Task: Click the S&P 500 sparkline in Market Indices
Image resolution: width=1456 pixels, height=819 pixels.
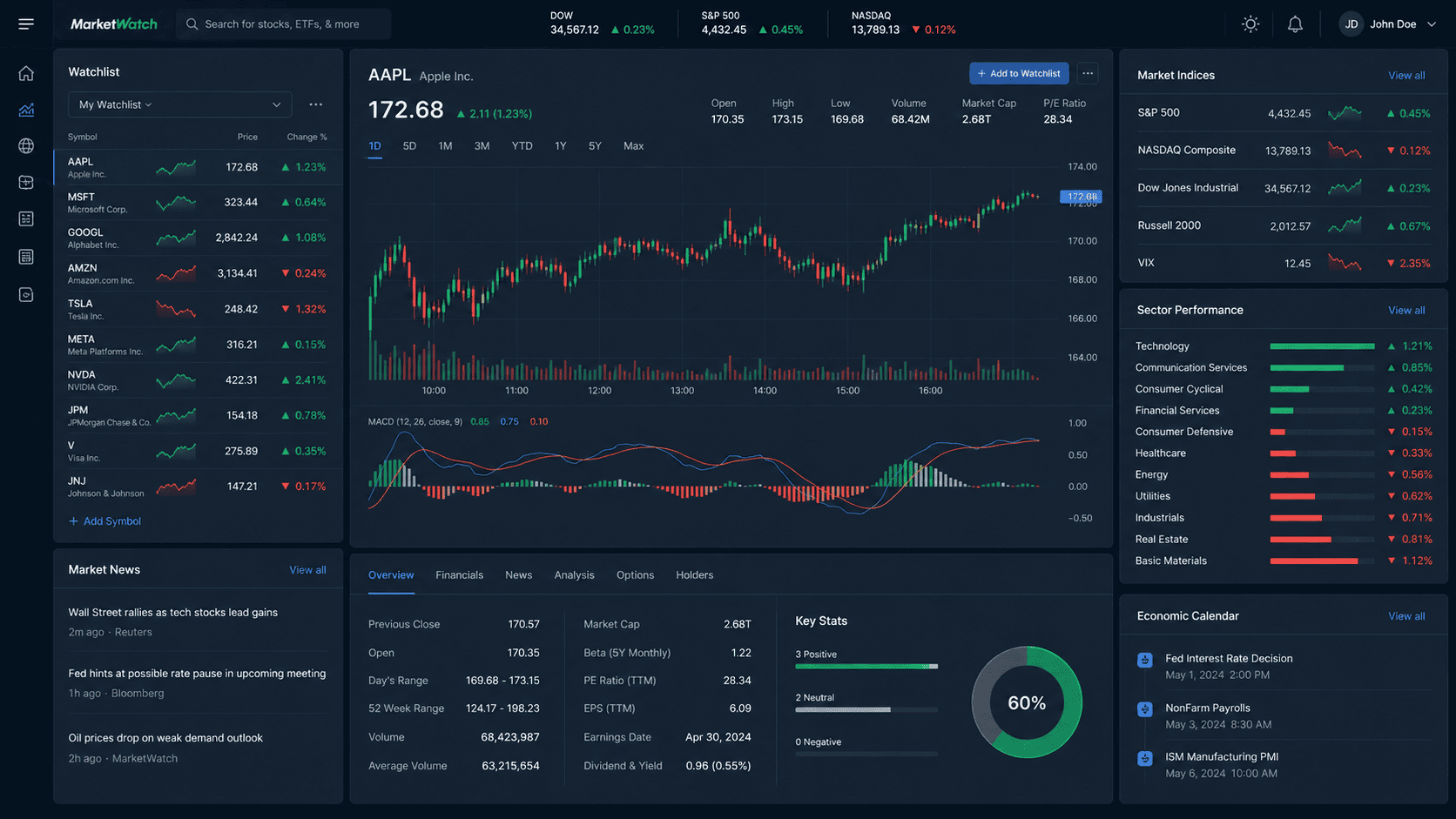Action: (1345, 113)
